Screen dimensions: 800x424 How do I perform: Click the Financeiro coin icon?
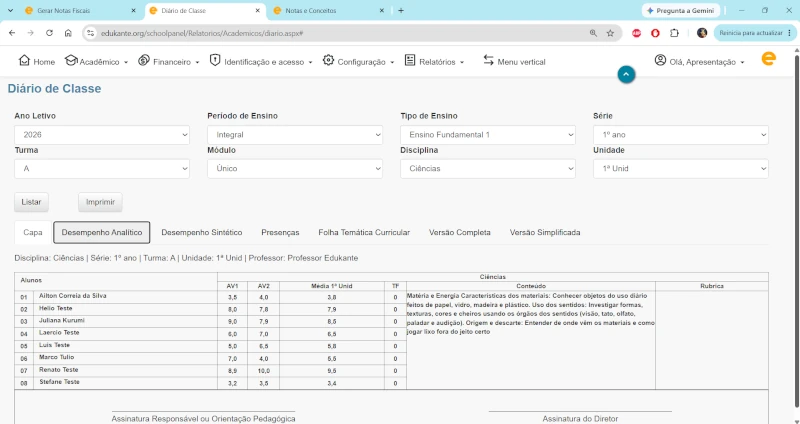click(x=144, y=60)
